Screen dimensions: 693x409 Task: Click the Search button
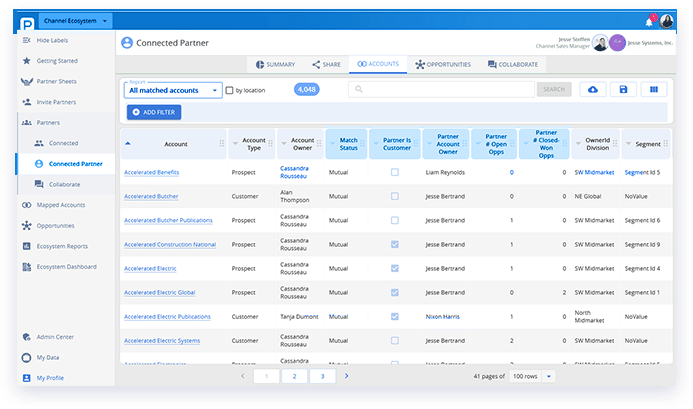[x=554, y=89]
